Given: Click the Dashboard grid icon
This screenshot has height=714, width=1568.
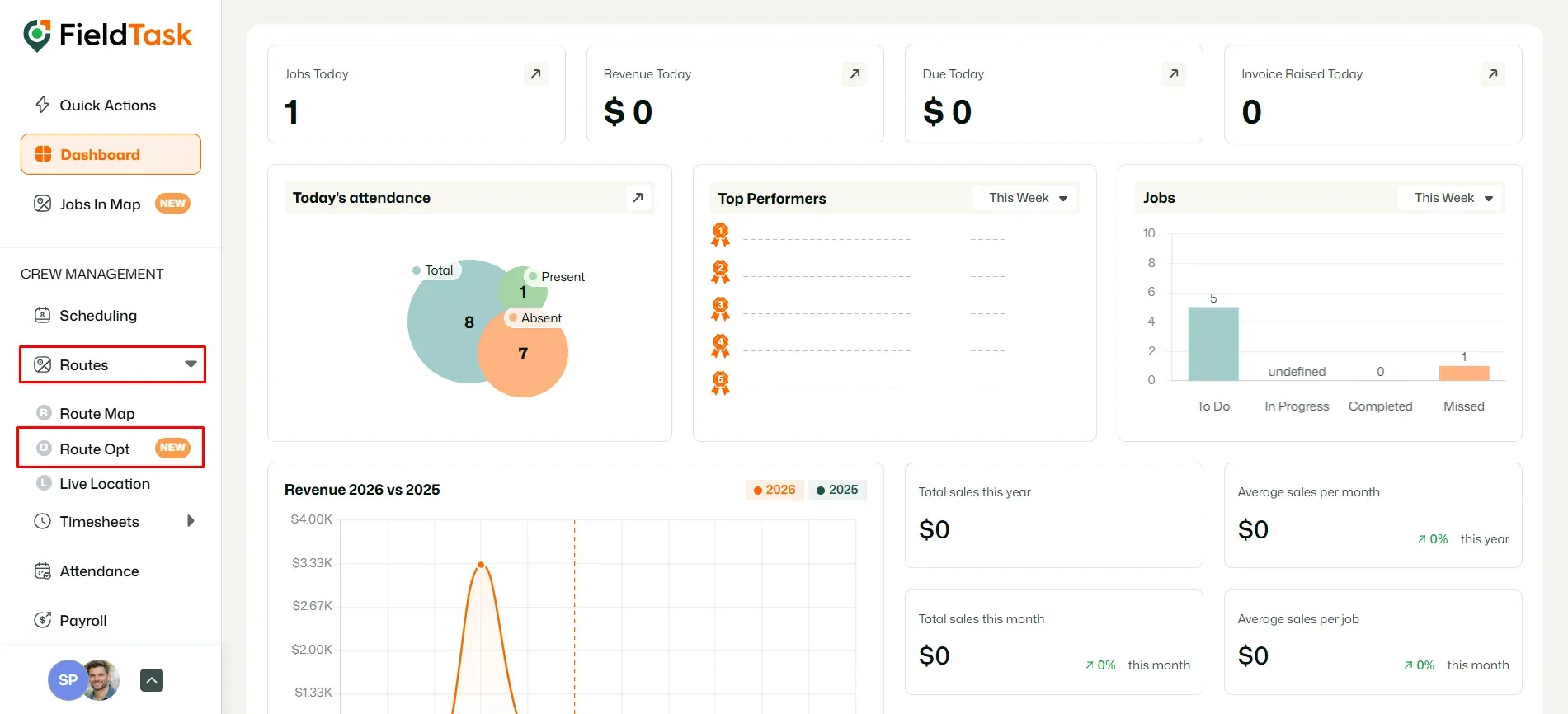Looking at the screenshot, I should click(43, 154).
